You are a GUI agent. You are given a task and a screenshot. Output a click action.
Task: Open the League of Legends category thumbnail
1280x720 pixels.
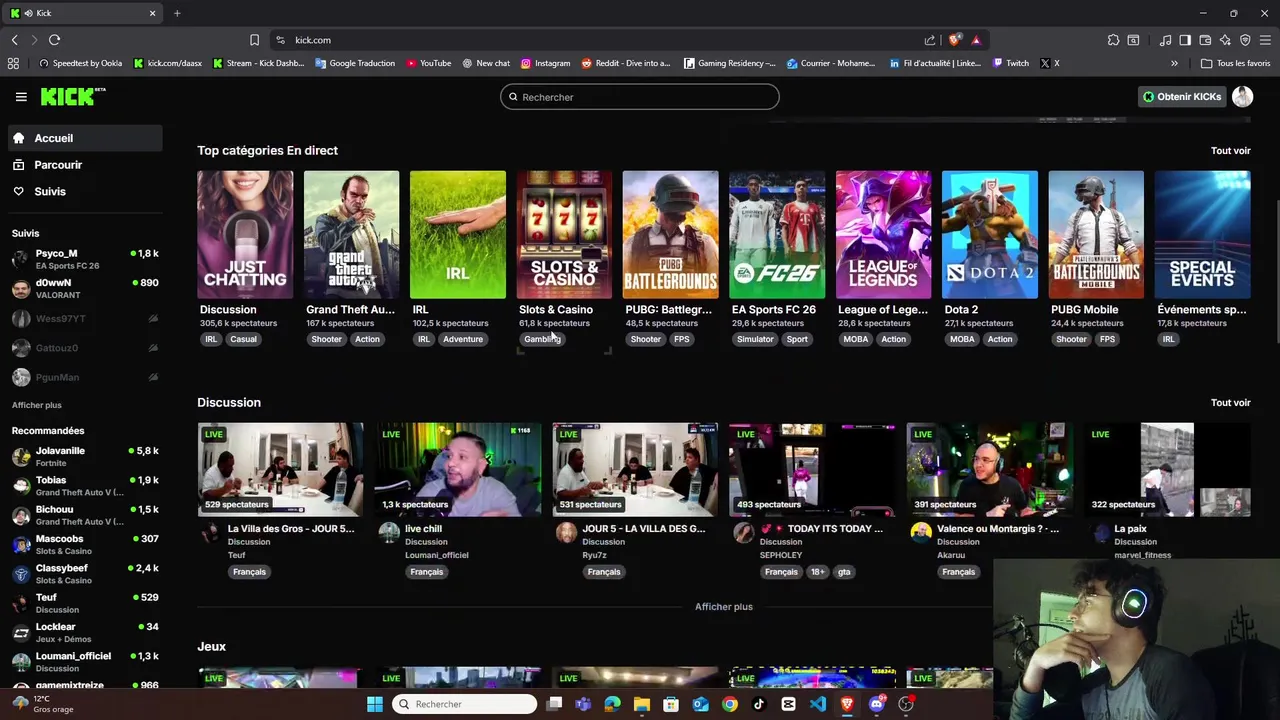883,235
